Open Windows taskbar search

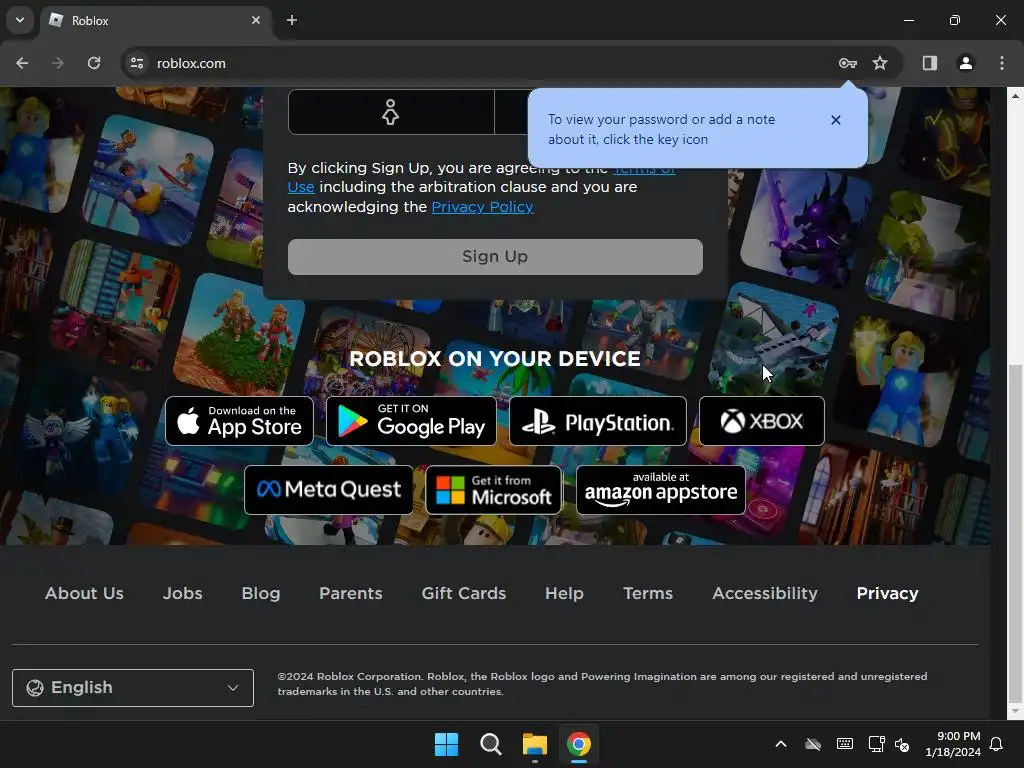pyautogui.click(x=490, y=744)
